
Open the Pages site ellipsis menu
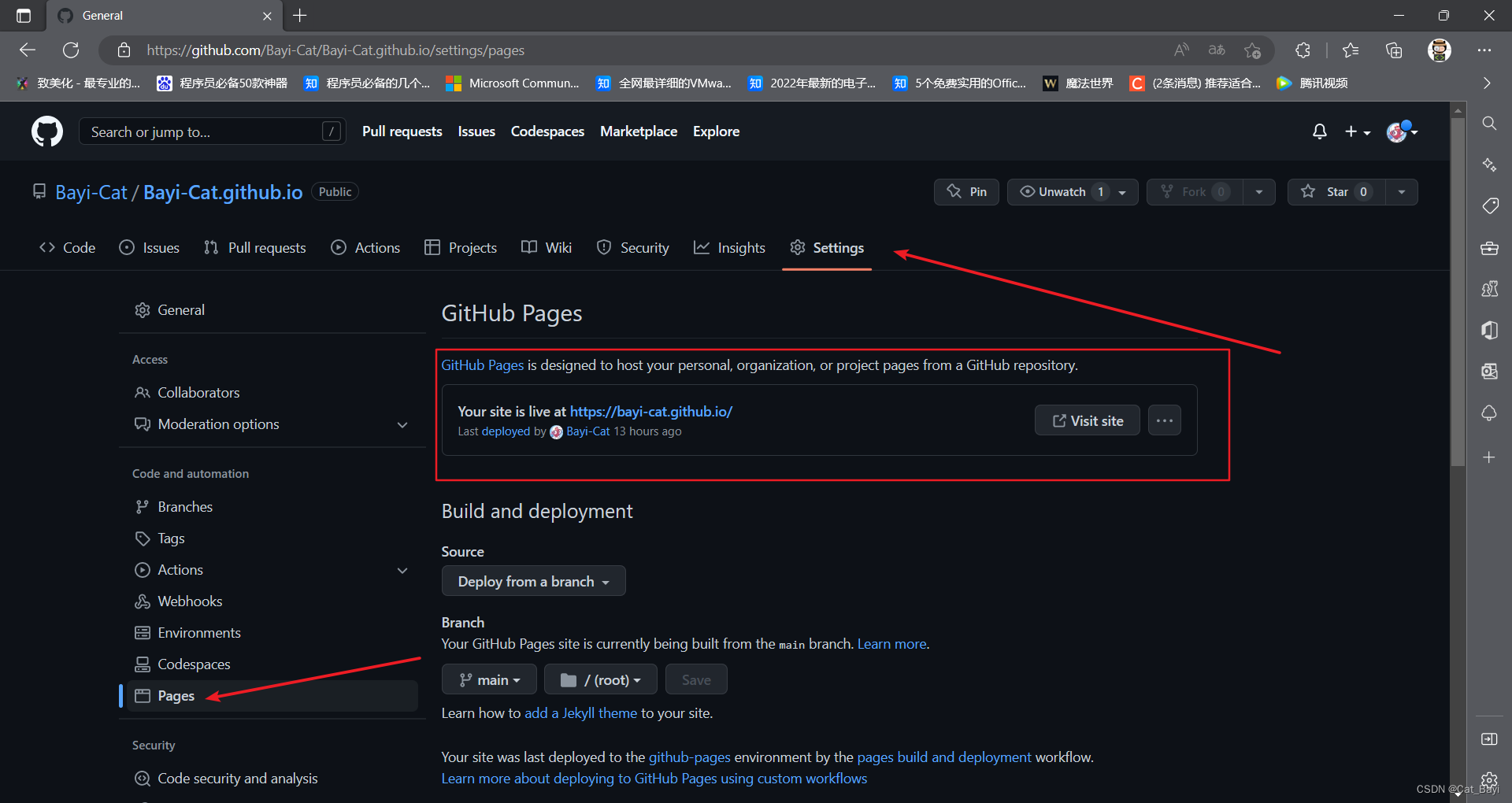click(1165, 420)
